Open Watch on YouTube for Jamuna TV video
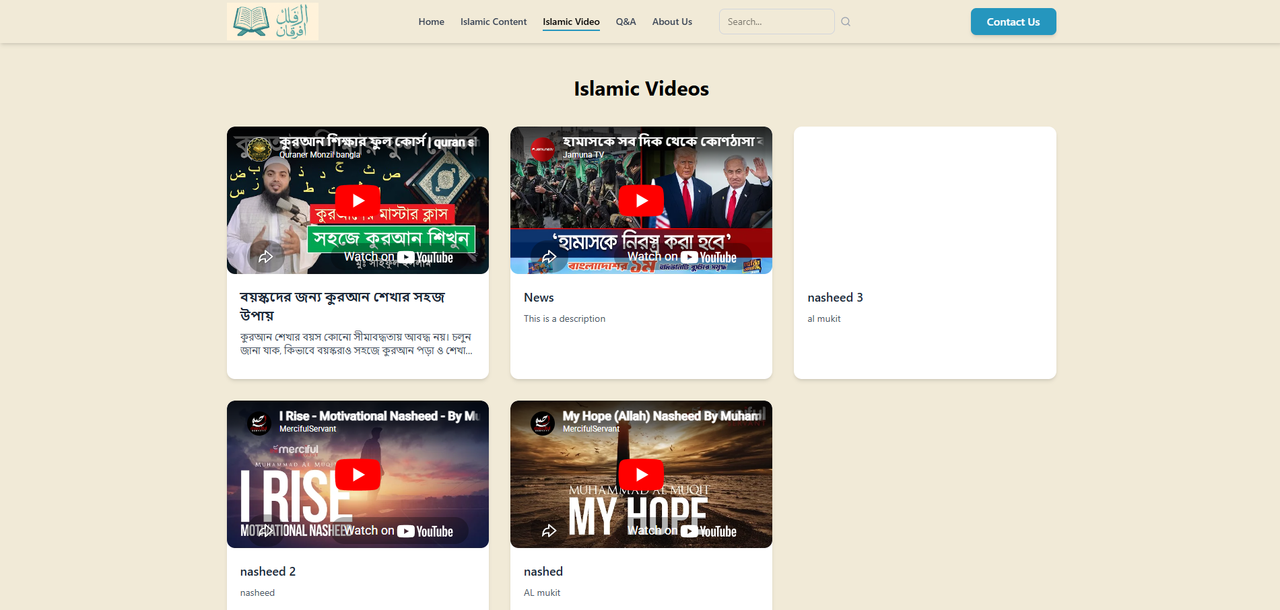The height and width of the screenshot is (610, 1280). (x=682, y=257)
